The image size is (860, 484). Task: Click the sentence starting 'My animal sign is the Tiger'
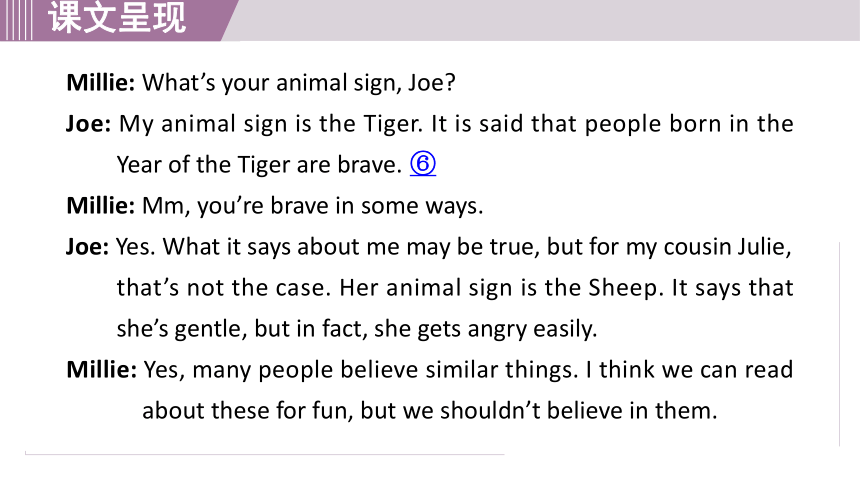point(456,125)
